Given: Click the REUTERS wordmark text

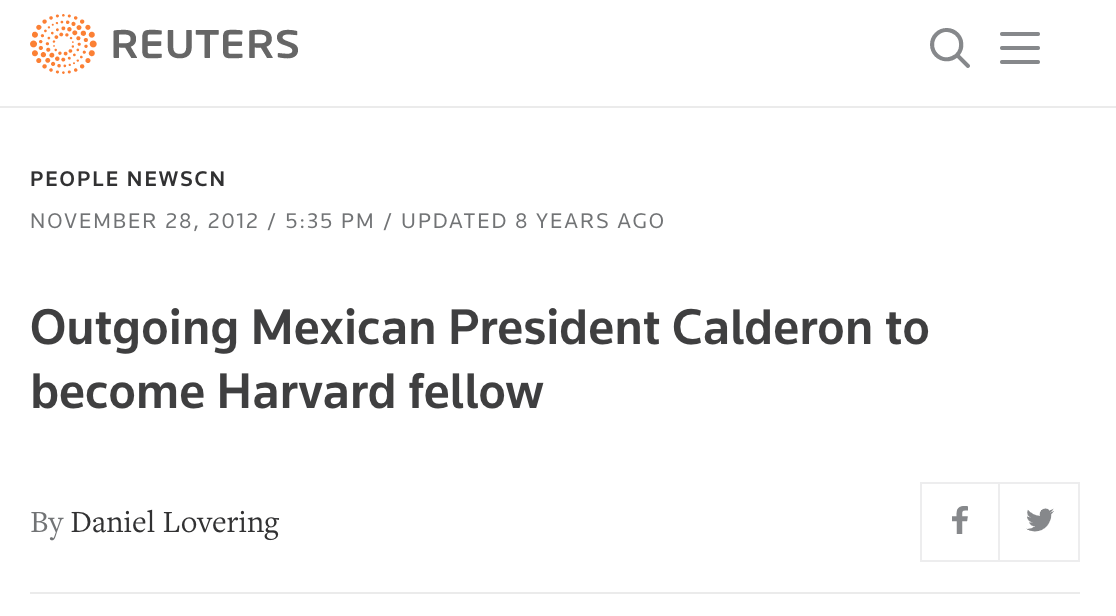Looking at the screenshot, I should [x=205, y=45].
